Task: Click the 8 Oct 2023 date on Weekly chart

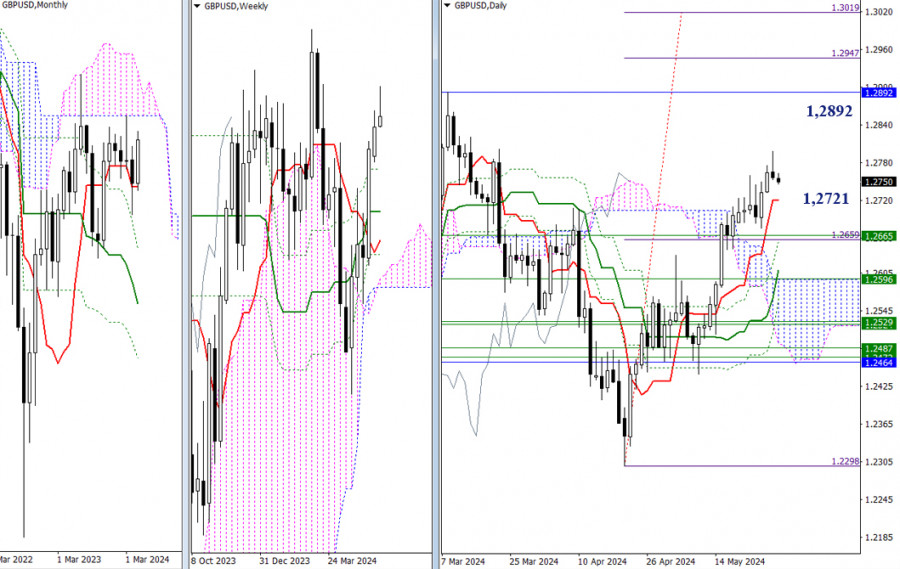Action: coord(213,561)
